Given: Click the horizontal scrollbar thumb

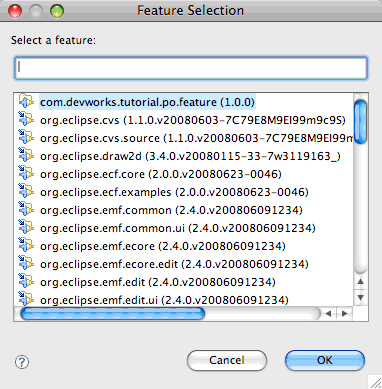Looking at the screenshot, I should 113,314.
